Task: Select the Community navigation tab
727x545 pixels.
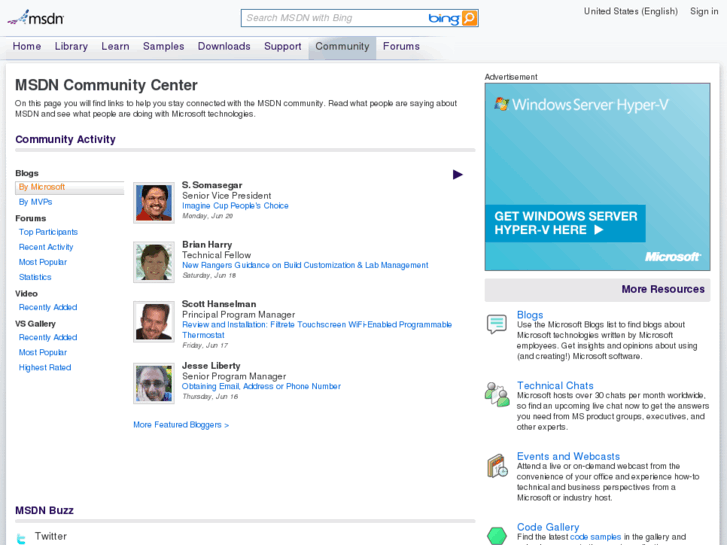Action: click(342, 46)
